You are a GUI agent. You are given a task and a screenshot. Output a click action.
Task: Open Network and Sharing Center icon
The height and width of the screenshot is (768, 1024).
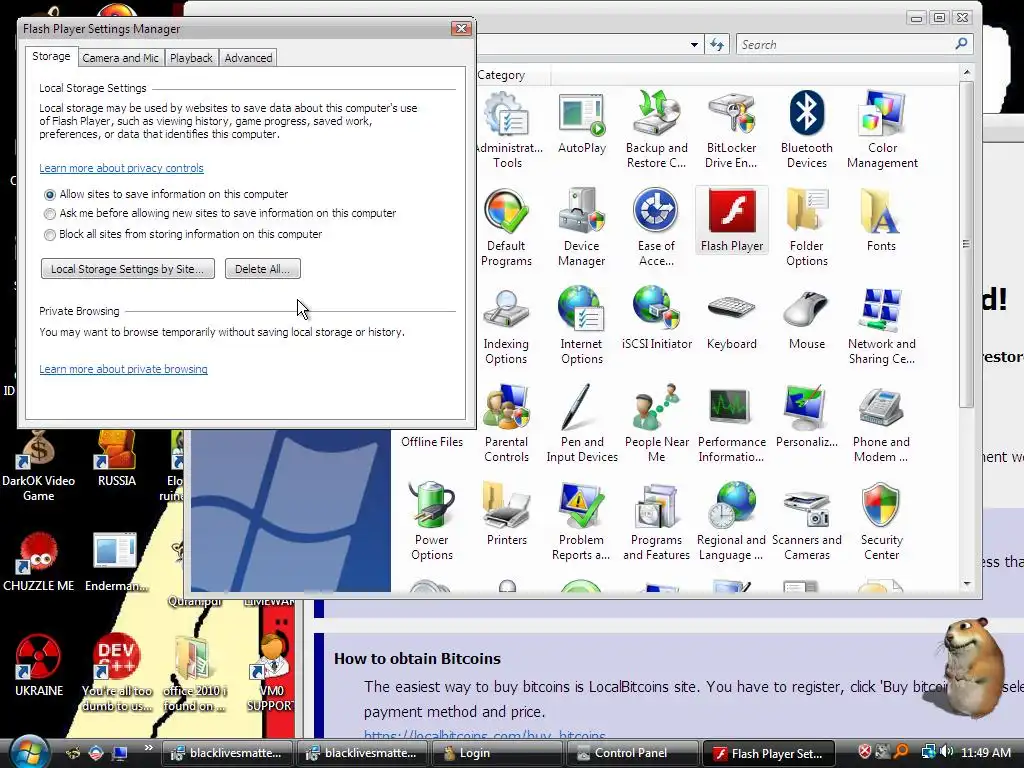(882, 325)
